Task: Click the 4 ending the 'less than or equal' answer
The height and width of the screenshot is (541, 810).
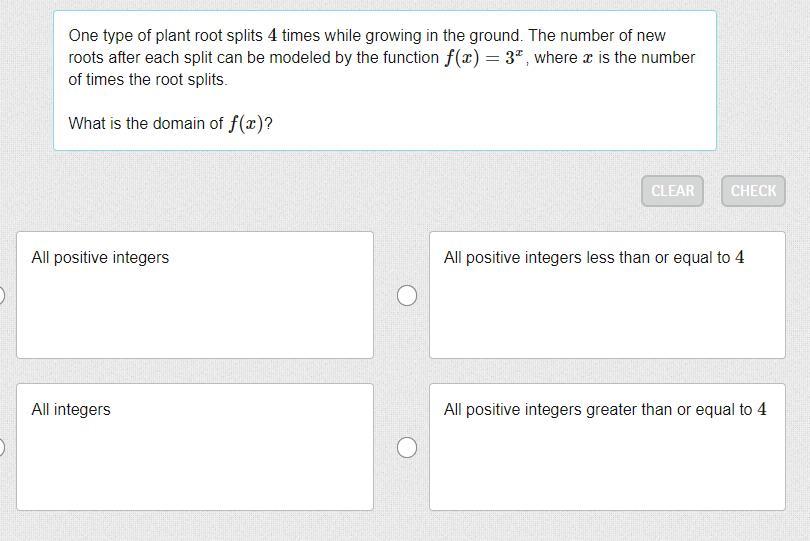Action: [740, 257]
